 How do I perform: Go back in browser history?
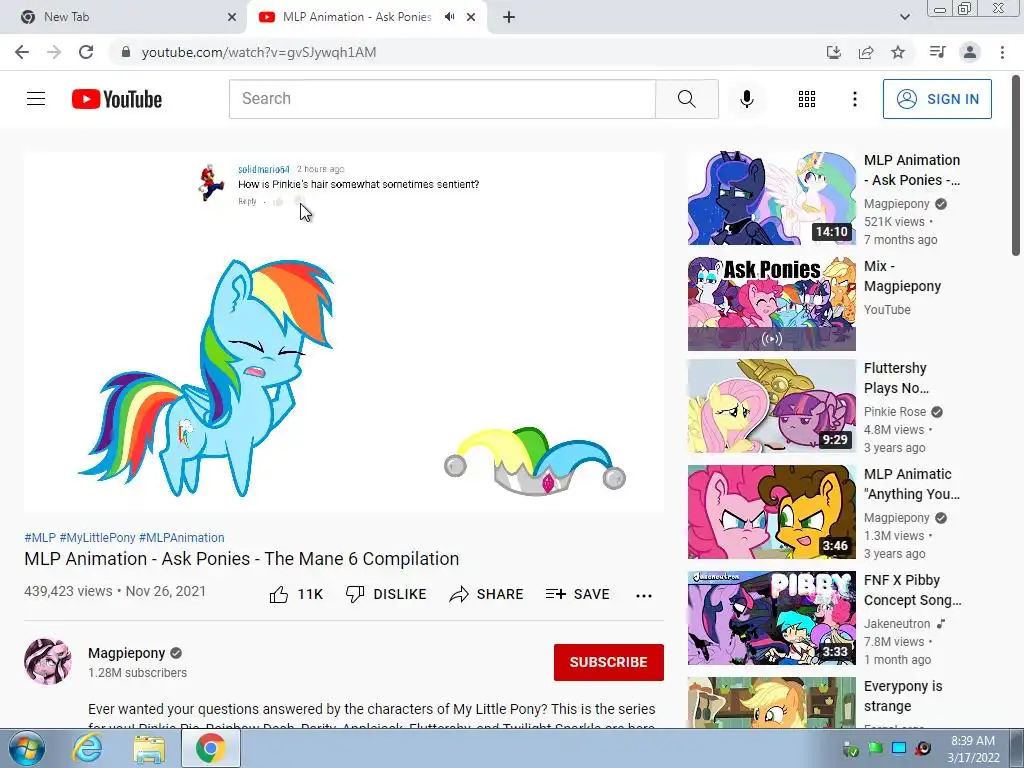22,52
